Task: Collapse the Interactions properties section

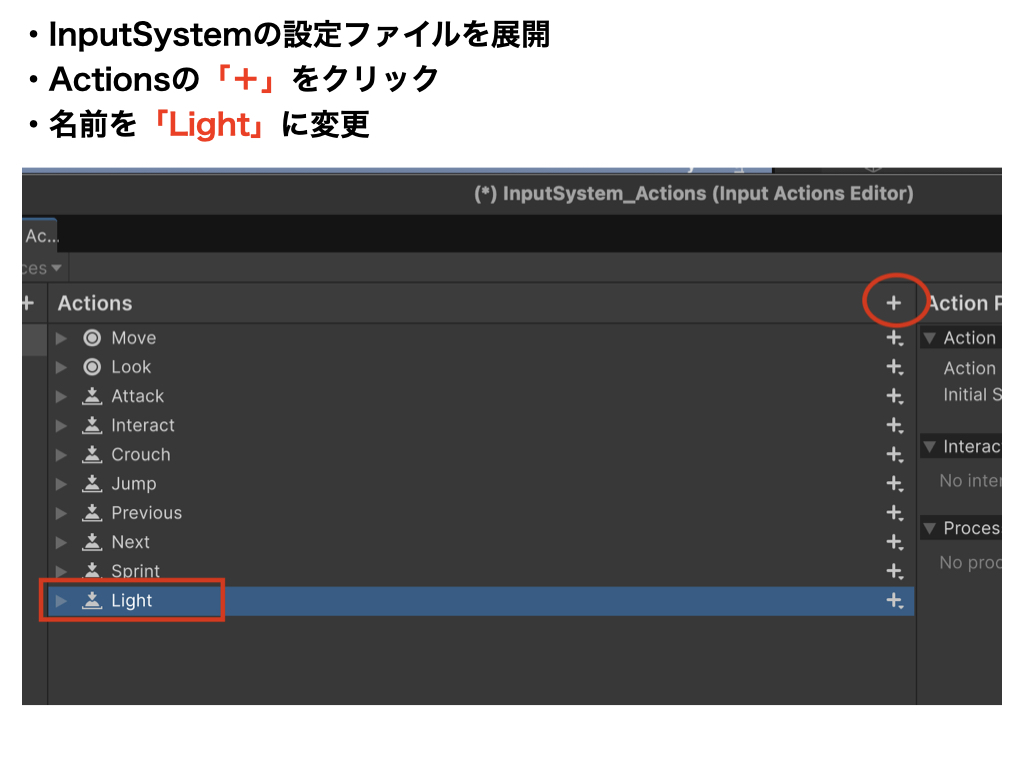Action: (x=930, y=447)
